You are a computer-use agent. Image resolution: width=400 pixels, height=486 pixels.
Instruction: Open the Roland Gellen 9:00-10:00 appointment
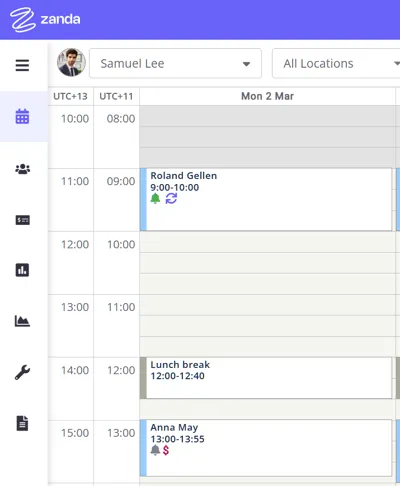[266, 199]
